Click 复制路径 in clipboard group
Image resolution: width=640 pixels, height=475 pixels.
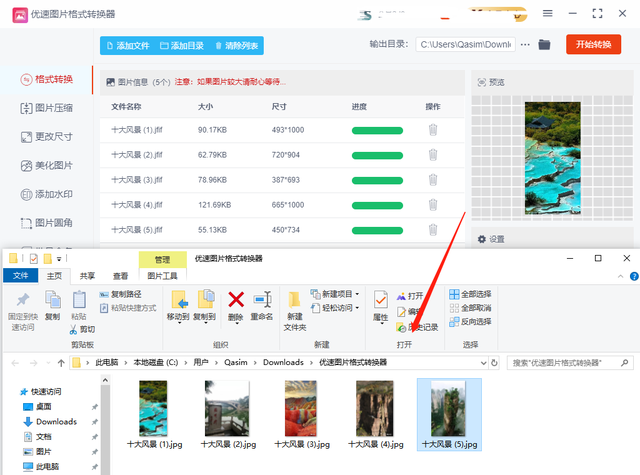tap(121, 294)
